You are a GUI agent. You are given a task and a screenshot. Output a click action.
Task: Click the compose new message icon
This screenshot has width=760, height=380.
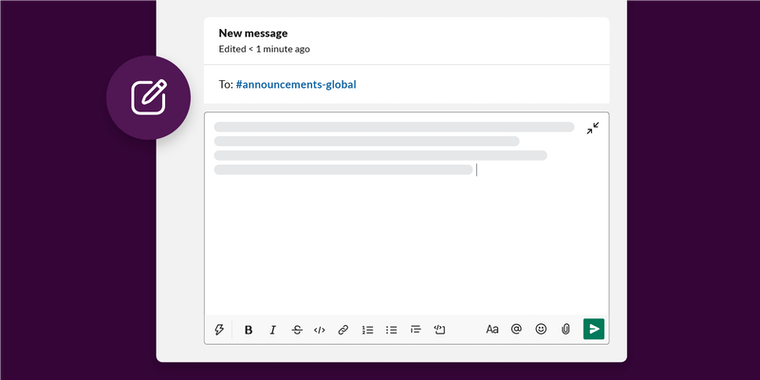(x=148, y=97)
